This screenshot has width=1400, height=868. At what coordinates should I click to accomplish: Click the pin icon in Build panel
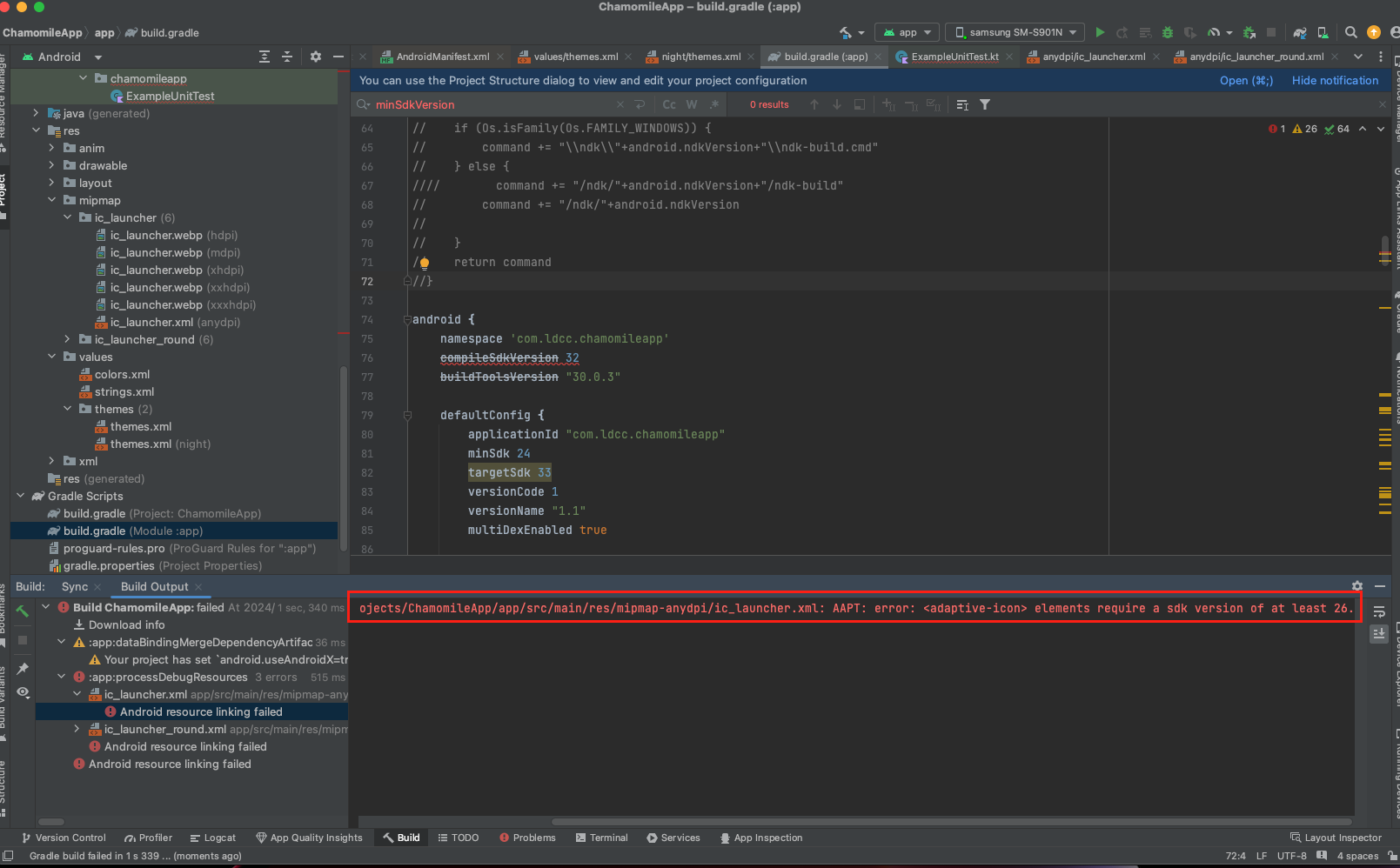coord(23,668)
